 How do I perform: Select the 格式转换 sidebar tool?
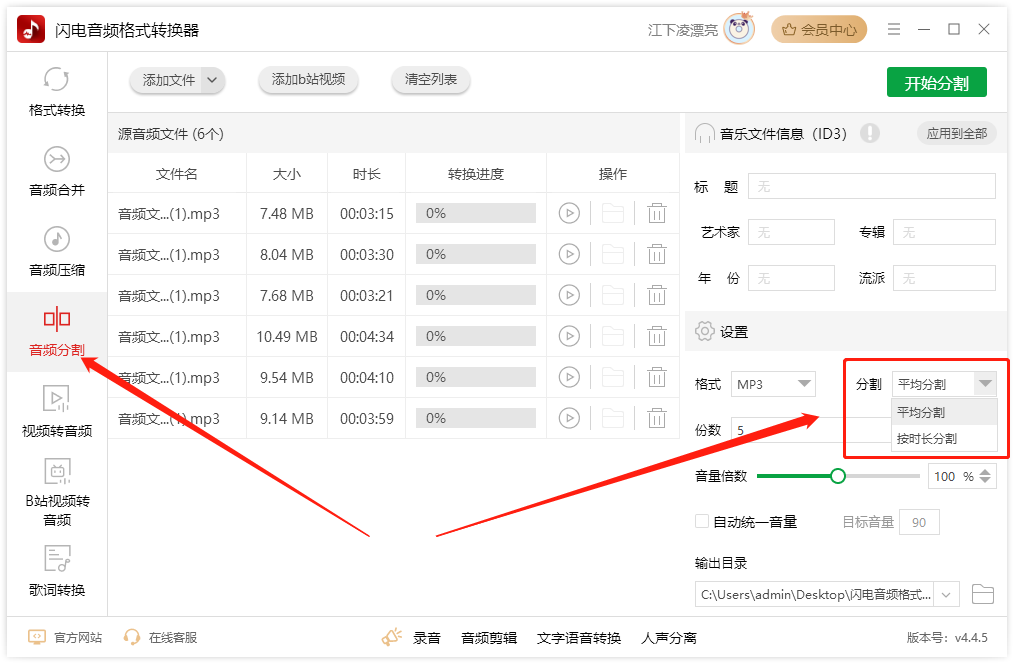click(x=55, y=90)
